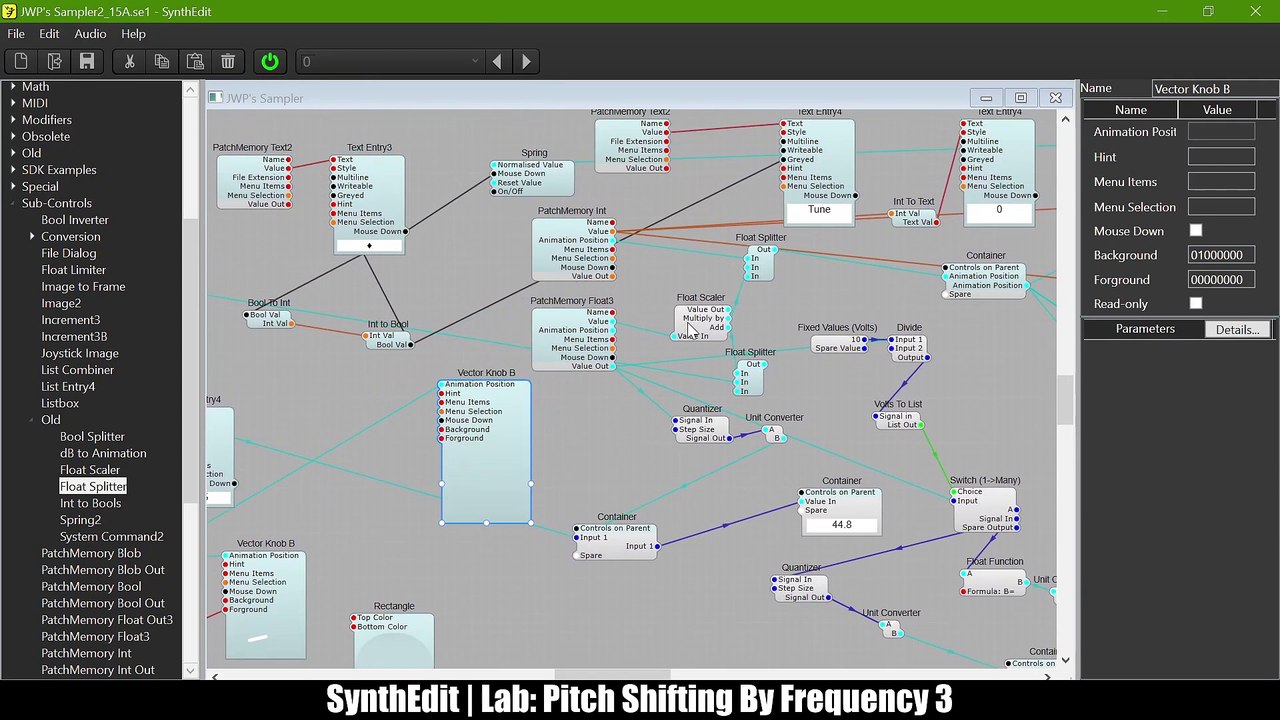1280x720 pixels.
Task: Click the module tree scroll-down arrow
Action: (x=190, y=672)
